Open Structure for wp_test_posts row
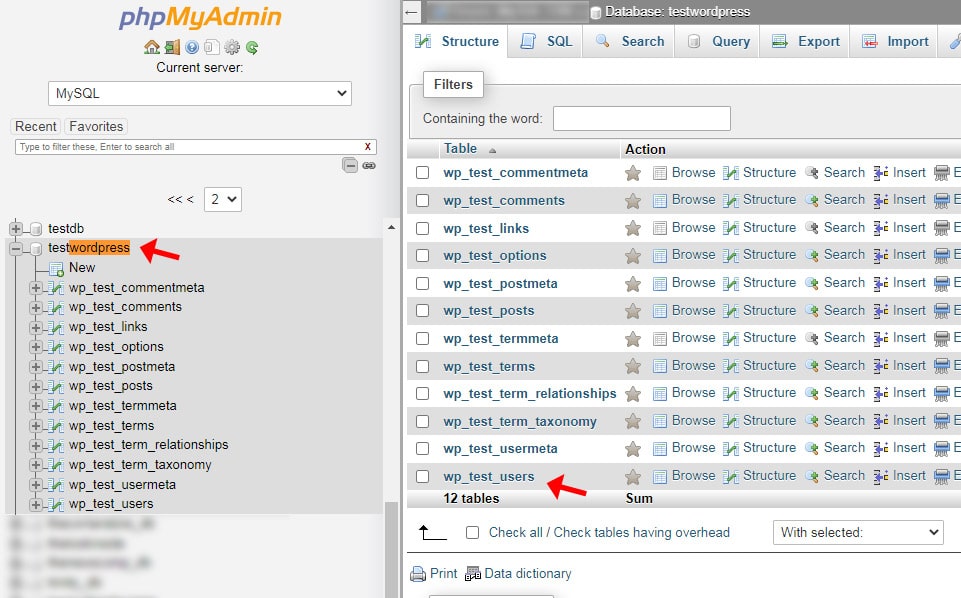 pyautogui.click(x=759, y=310)
